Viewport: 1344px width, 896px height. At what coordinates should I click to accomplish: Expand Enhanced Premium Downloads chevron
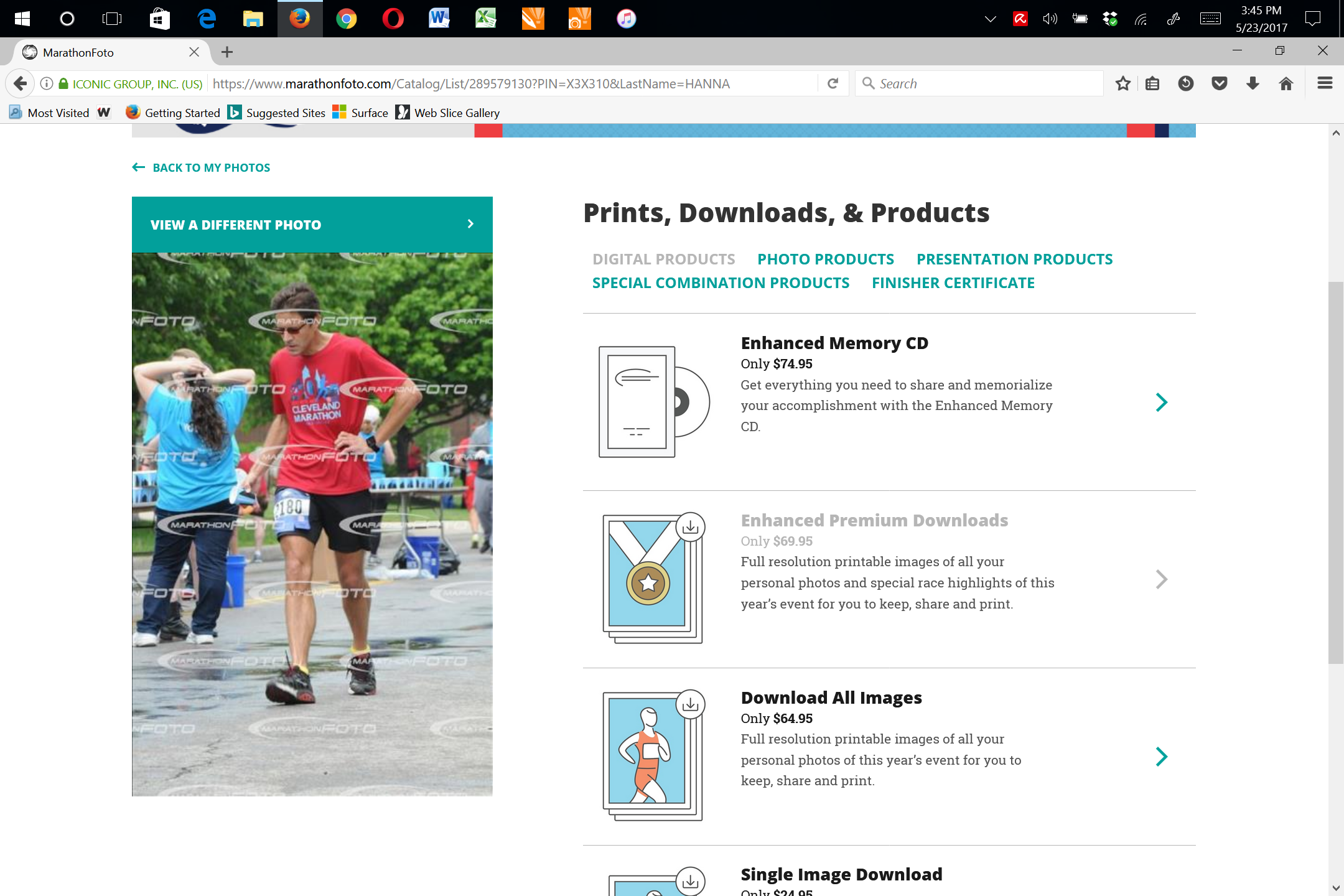(1161, 579)
